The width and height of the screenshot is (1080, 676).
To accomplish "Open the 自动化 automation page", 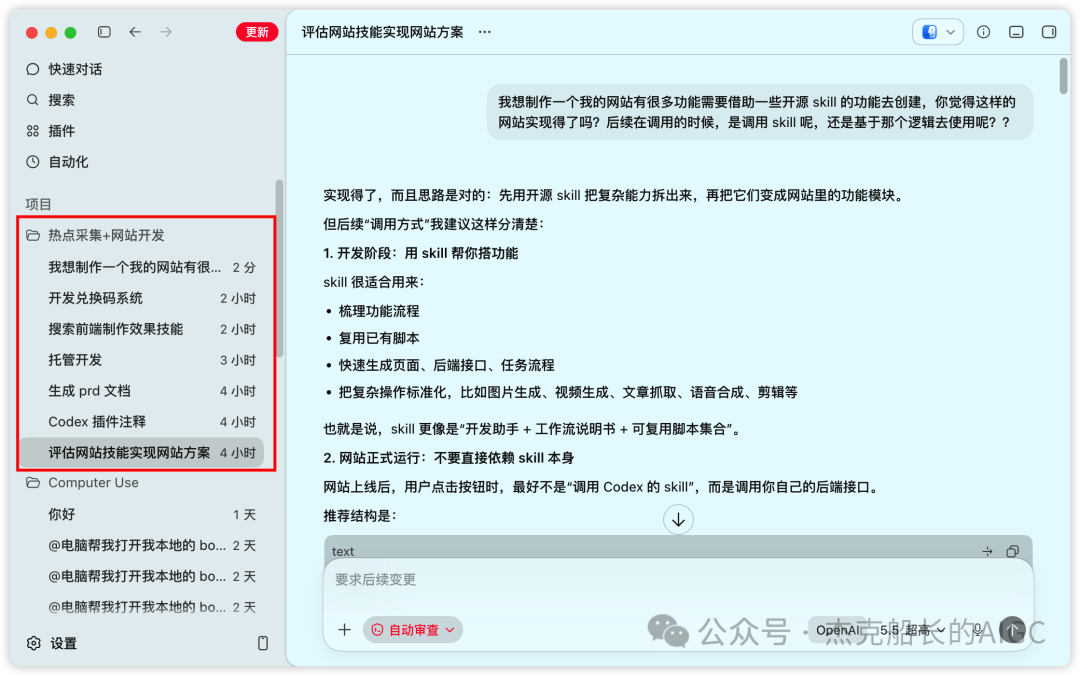I will [x=68, y=162].
